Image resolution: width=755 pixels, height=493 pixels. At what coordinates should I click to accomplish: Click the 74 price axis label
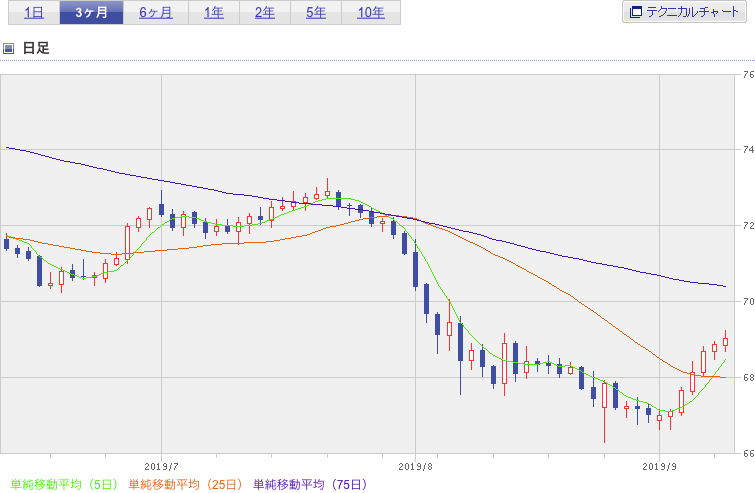[748, 150]
